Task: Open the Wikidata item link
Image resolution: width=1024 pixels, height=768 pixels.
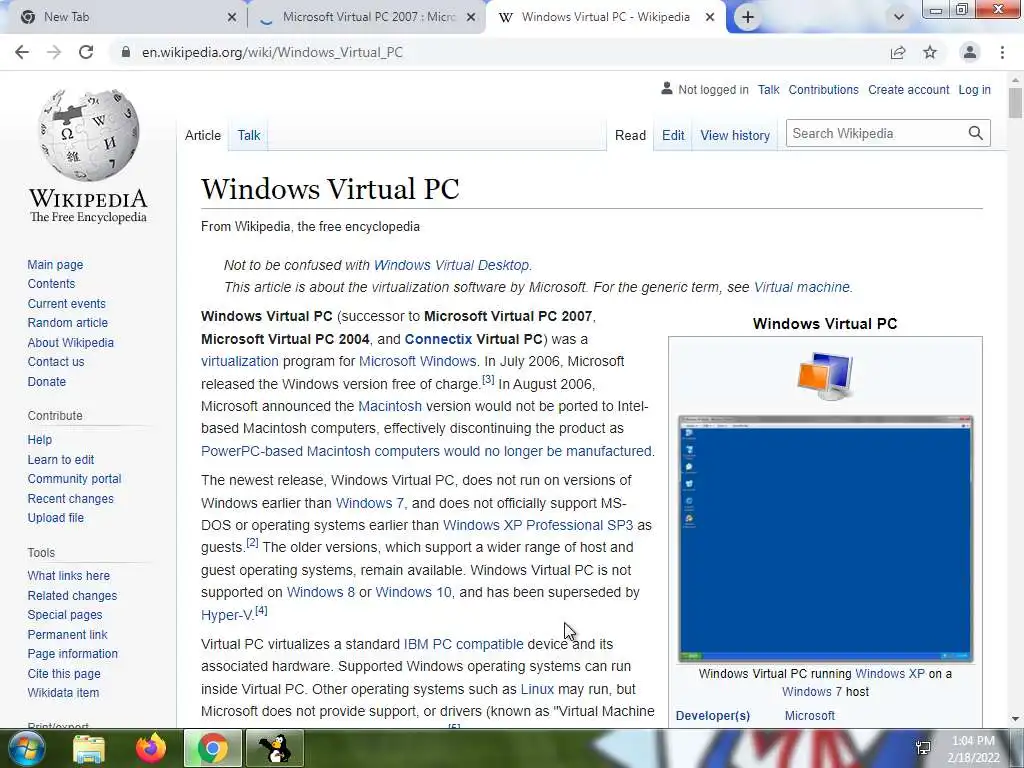Action: (x=63, y=692)
